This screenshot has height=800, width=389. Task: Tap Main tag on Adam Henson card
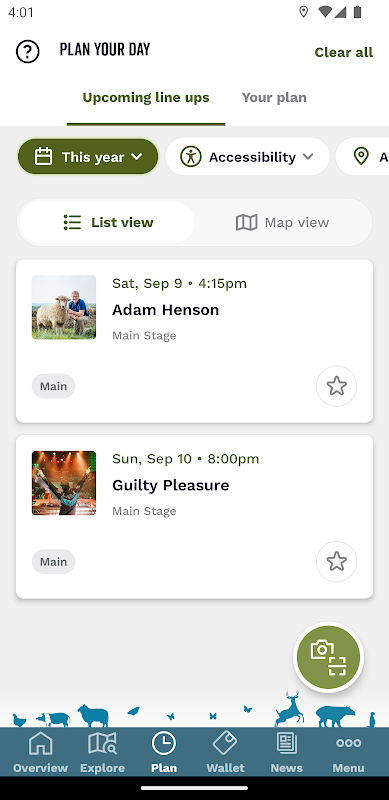(x=54, y=386)
